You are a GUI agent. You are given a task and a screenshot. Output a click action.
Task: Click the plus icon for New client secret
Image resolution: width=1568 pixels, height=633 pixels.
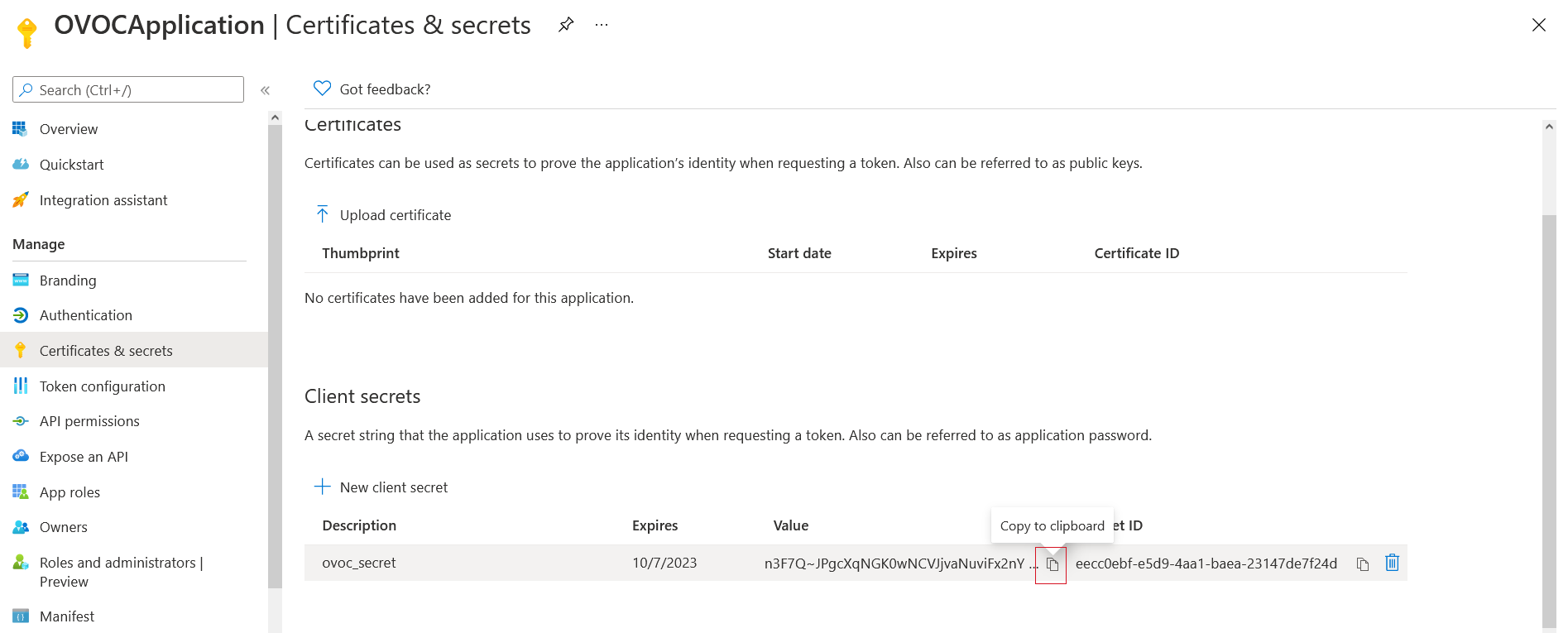tap(323, 487)
